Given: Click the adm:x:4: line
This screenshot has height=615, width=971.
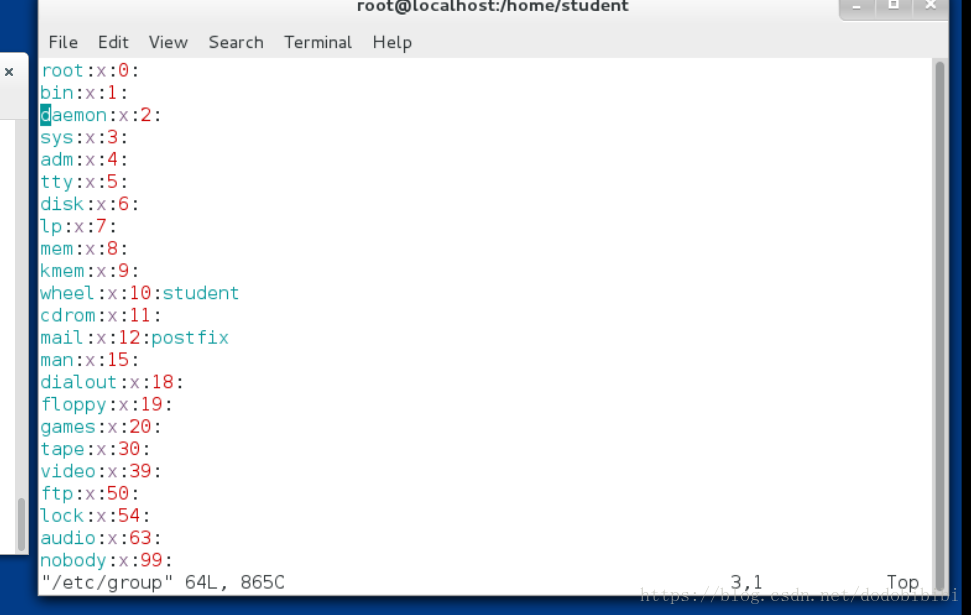Looking at the screenshot, I should (x=84, y=160).
